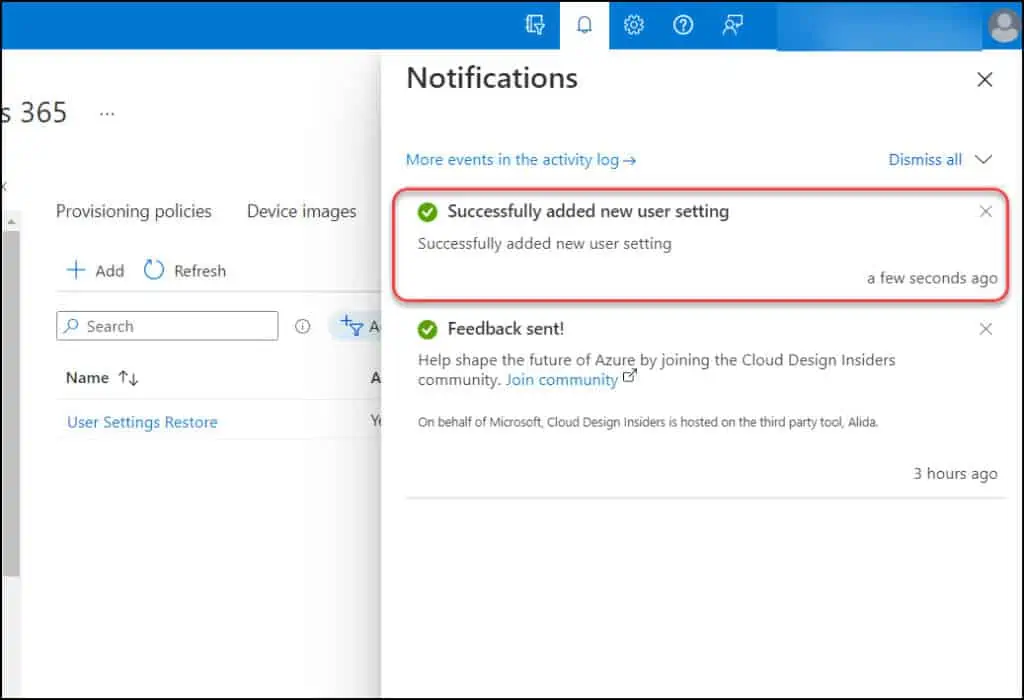Click the green check icon beside Feedback sent
The width and height of the screenshot is (1024, 700).
pos(427,330)
